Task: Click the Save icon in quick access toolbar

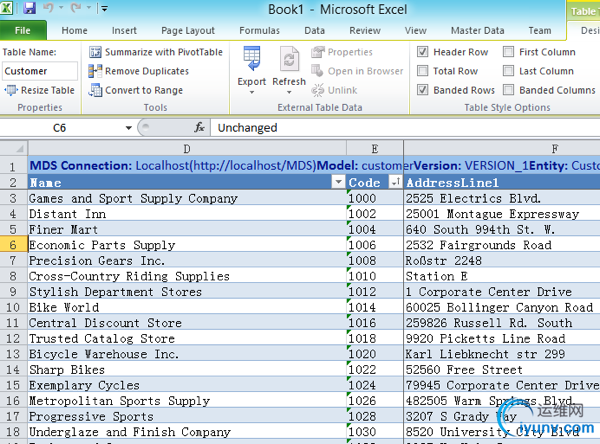Action: click(29, 8)
